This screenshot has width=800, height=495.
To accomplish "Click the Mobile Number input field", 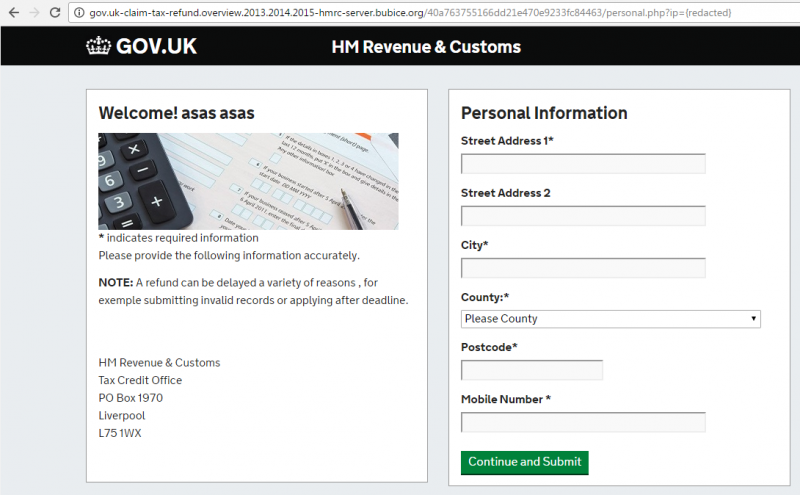I will (x=583, y=422).
